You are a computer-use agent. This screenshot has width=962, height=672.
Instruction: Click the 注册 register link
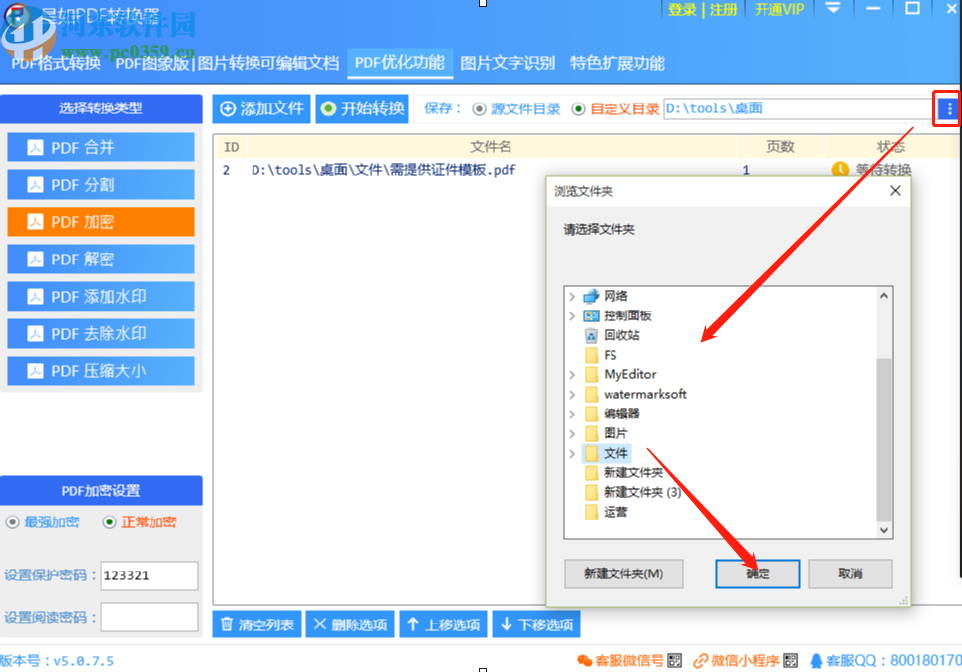(x=721, y=11)
